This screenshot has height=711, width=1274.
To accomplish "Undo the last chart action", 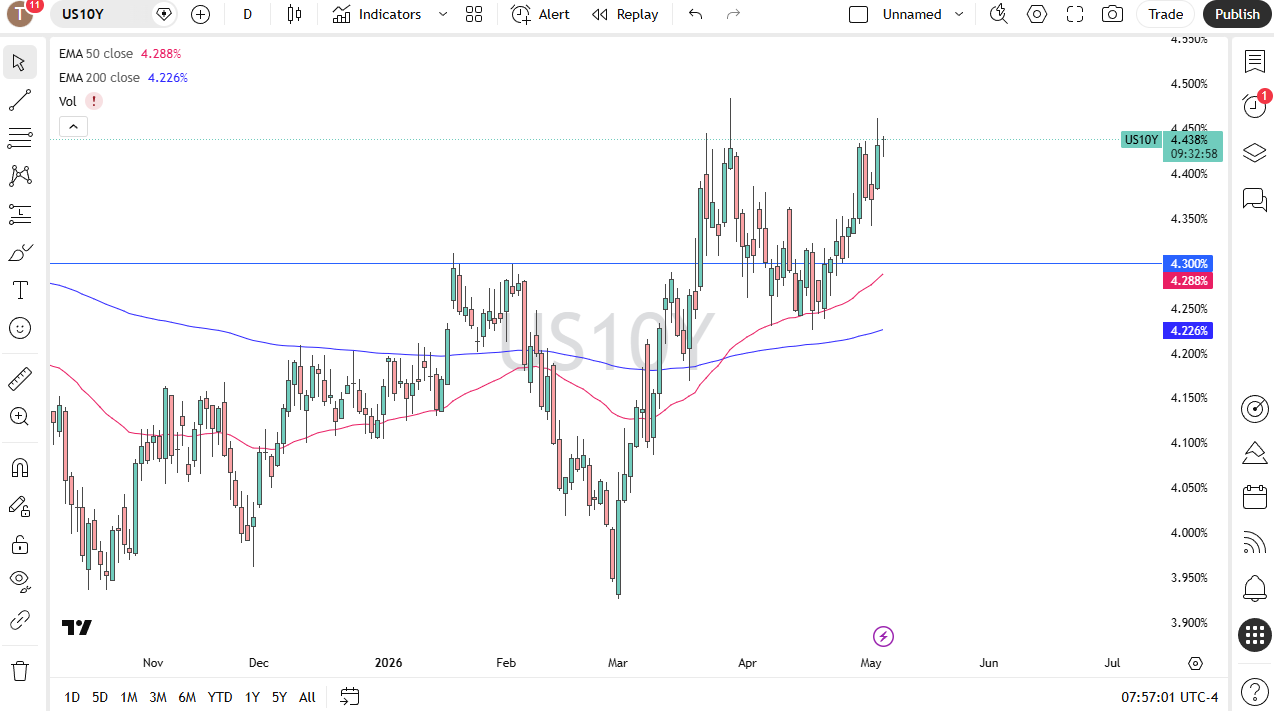I will point(696,14).
